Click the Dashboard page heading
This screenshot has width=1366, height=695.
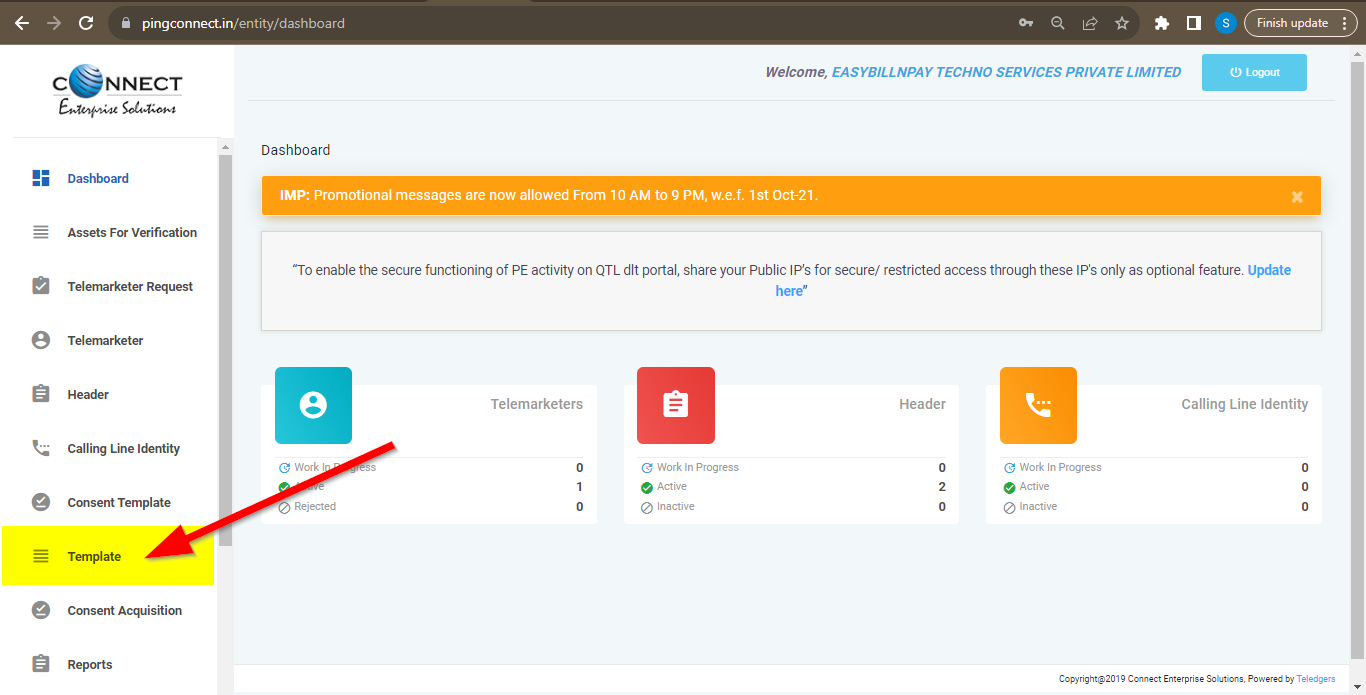[295, 150]
